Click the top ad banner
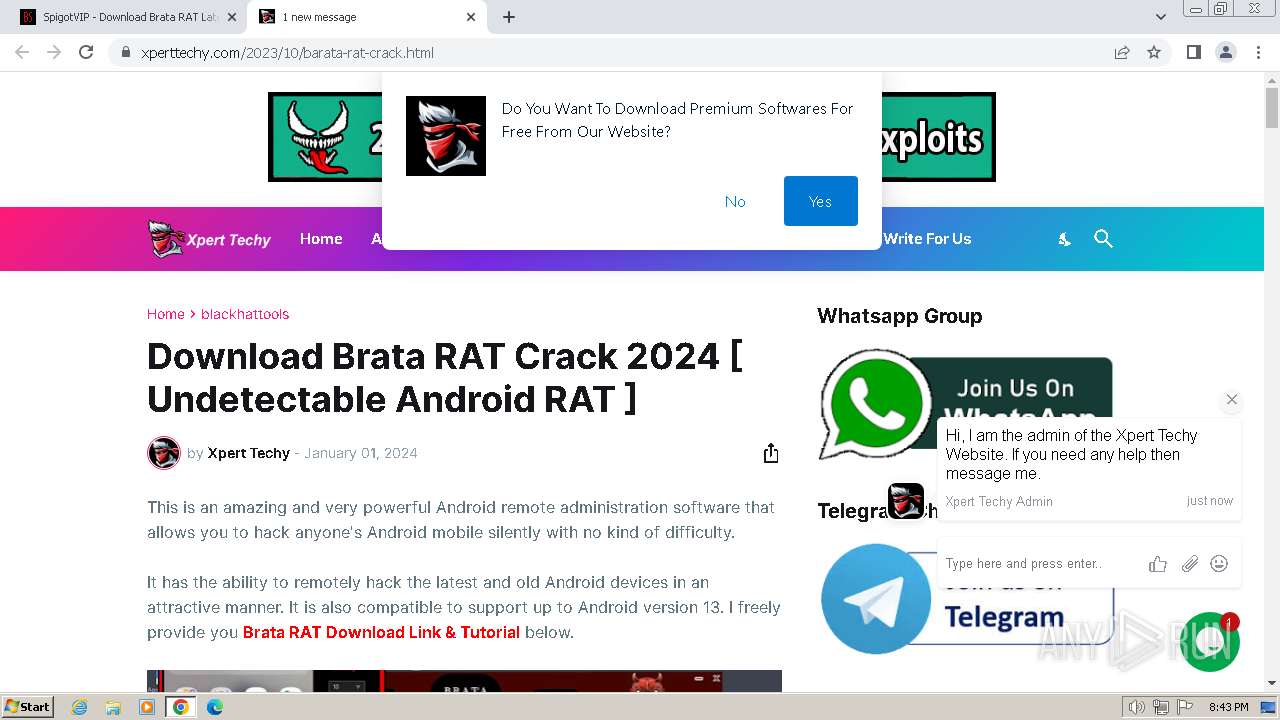This screenshot has height=720, width=1280. pyautogui.click(x=632, y=137)
